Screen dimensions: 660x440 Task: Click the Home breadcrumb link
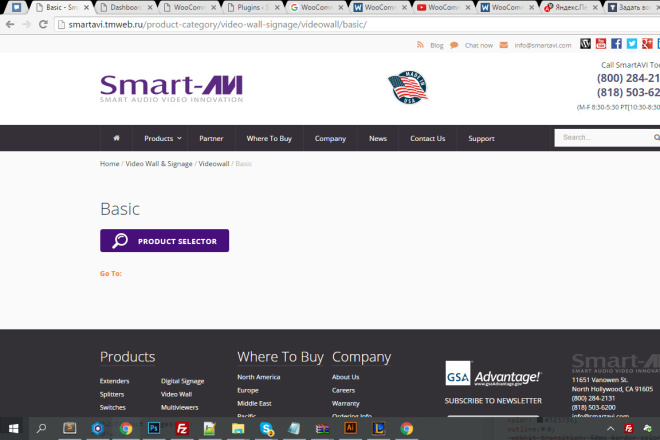[109, 163]
